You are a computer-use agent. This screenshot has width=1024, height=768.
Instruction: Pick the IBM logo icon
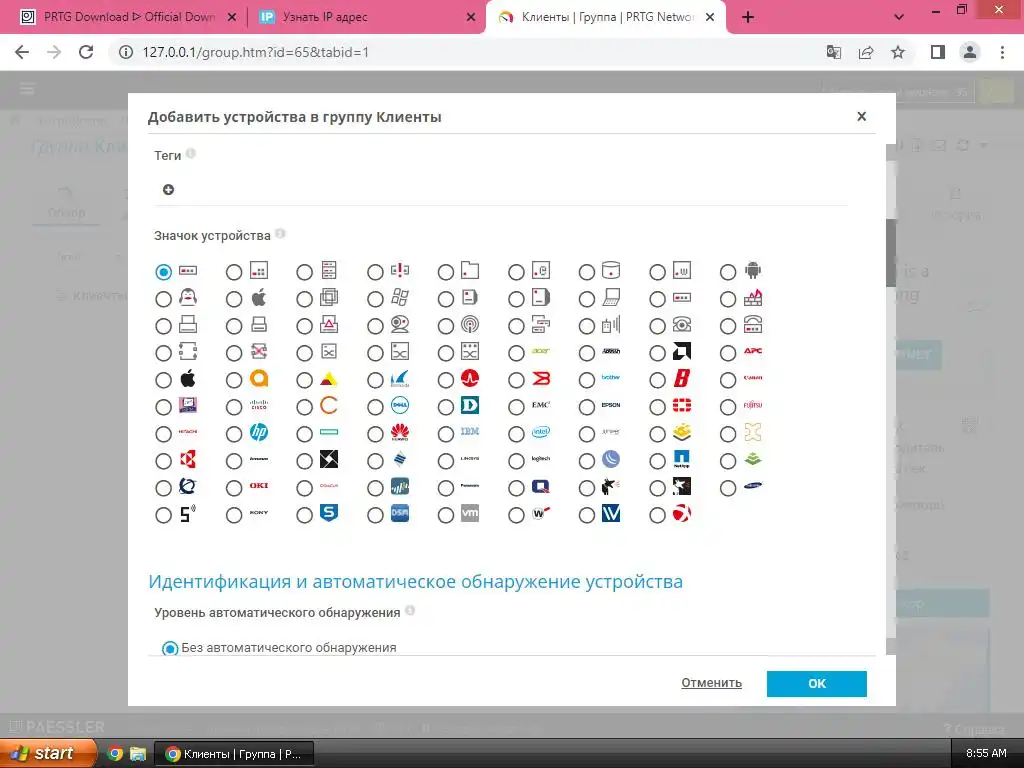tap(470, 432)
